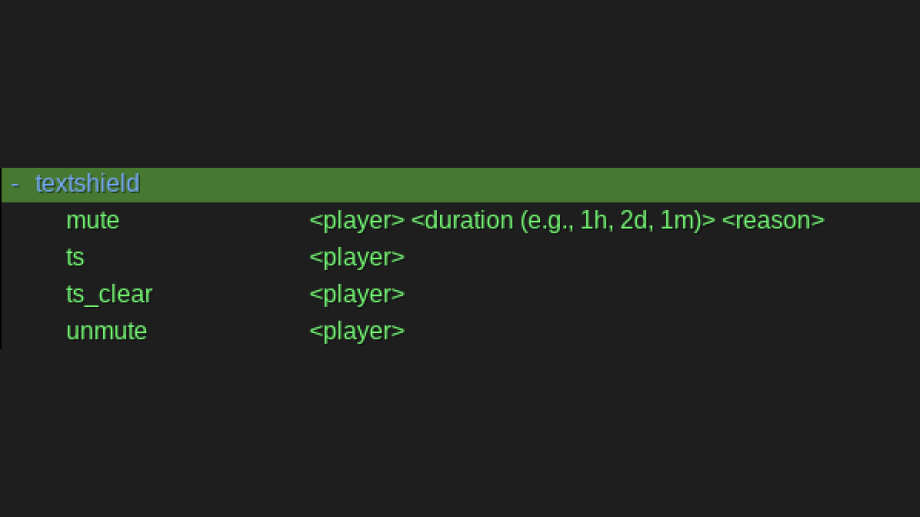This screenshot has height=517, width=920.
Task: Select the textshield category label
Action: [87, 184]
